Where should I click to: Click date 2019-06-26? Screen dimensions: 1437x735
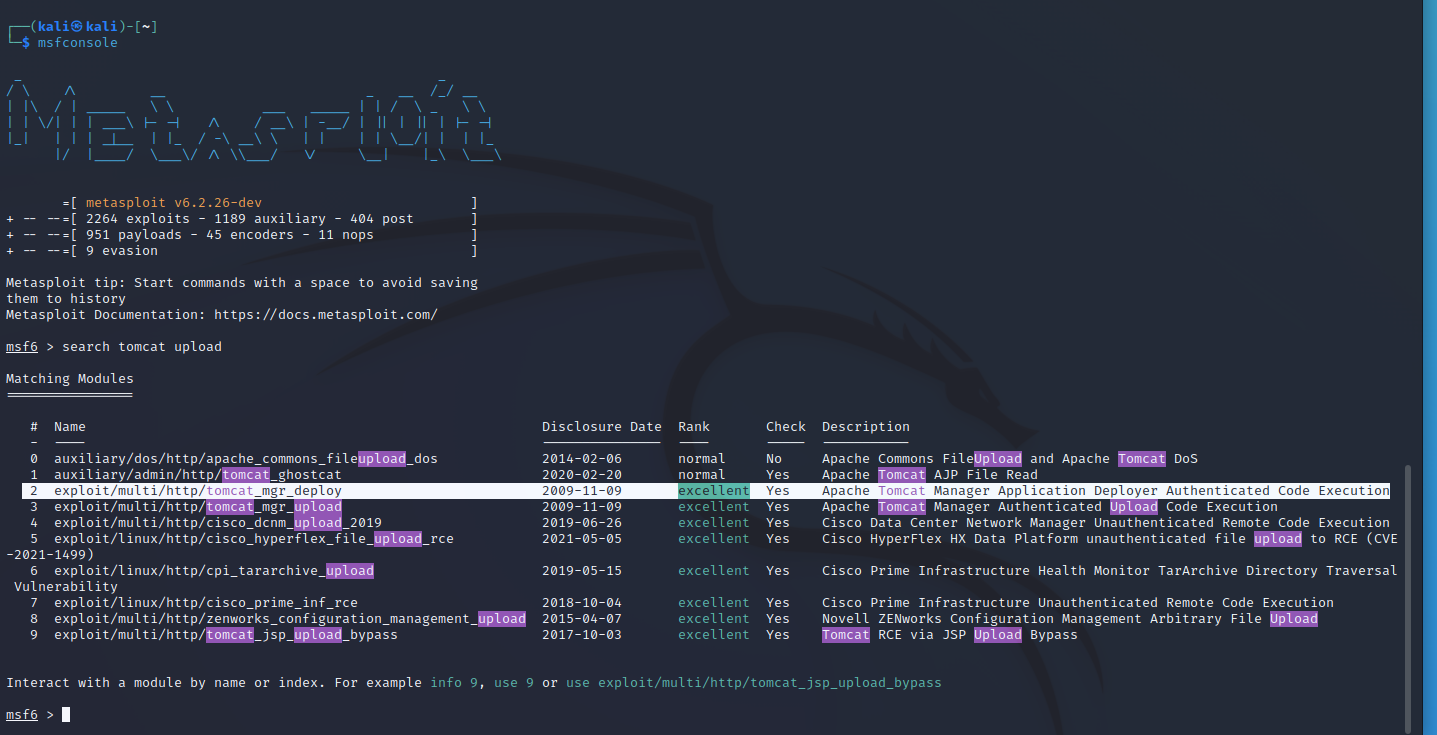pyautogui.click(x=582, y=523)
